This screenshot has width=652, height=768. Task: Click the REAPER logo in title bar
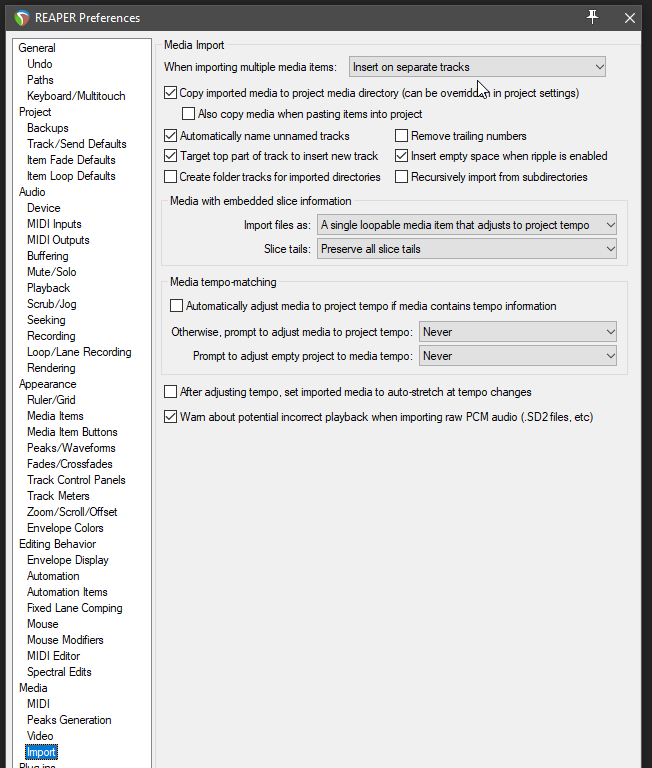22,18
